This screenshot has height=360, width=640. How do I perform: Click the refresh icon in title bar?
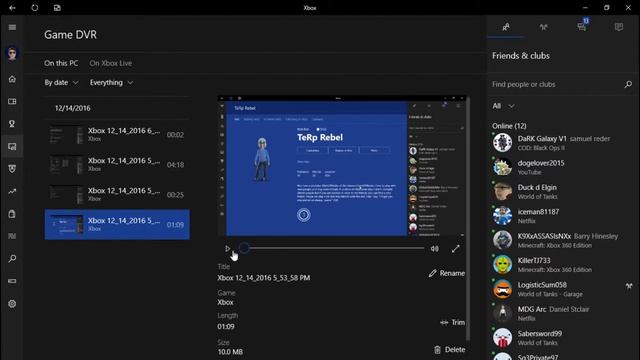[35, 8]
